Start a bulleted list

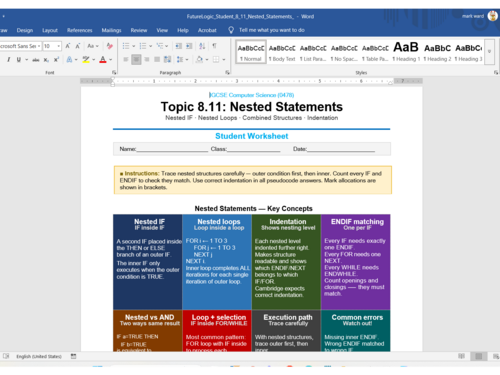[126, 46]
